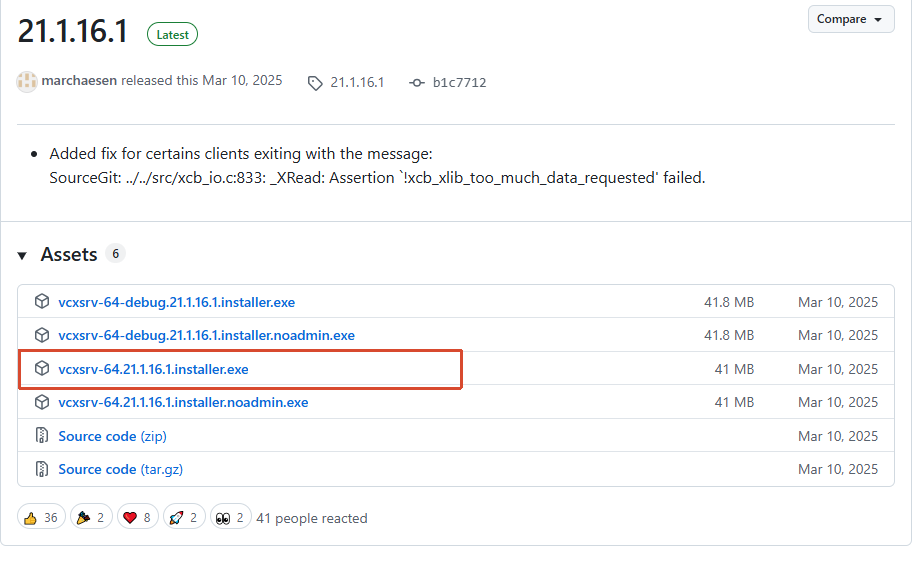Click package icon for debug installer.noadmin.exe
923x573 pixels.
click(42, 334)
